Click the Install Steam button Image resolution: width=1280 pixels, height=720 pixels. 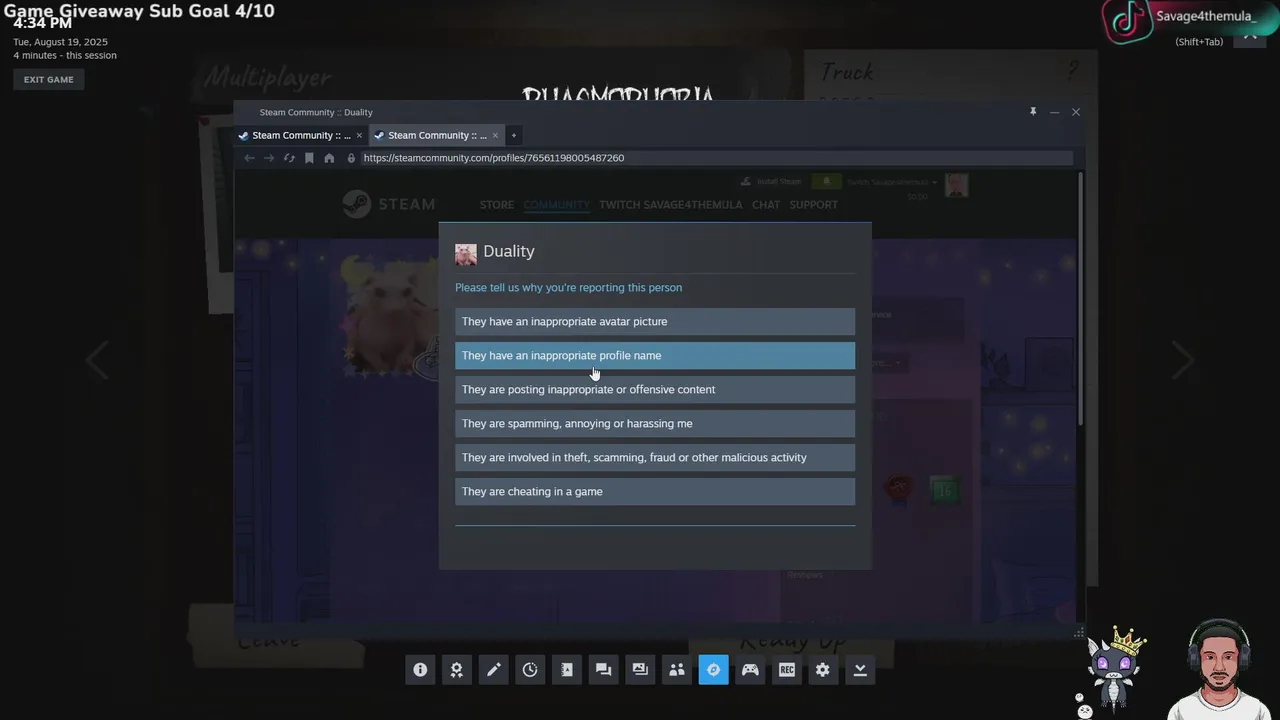771,181
